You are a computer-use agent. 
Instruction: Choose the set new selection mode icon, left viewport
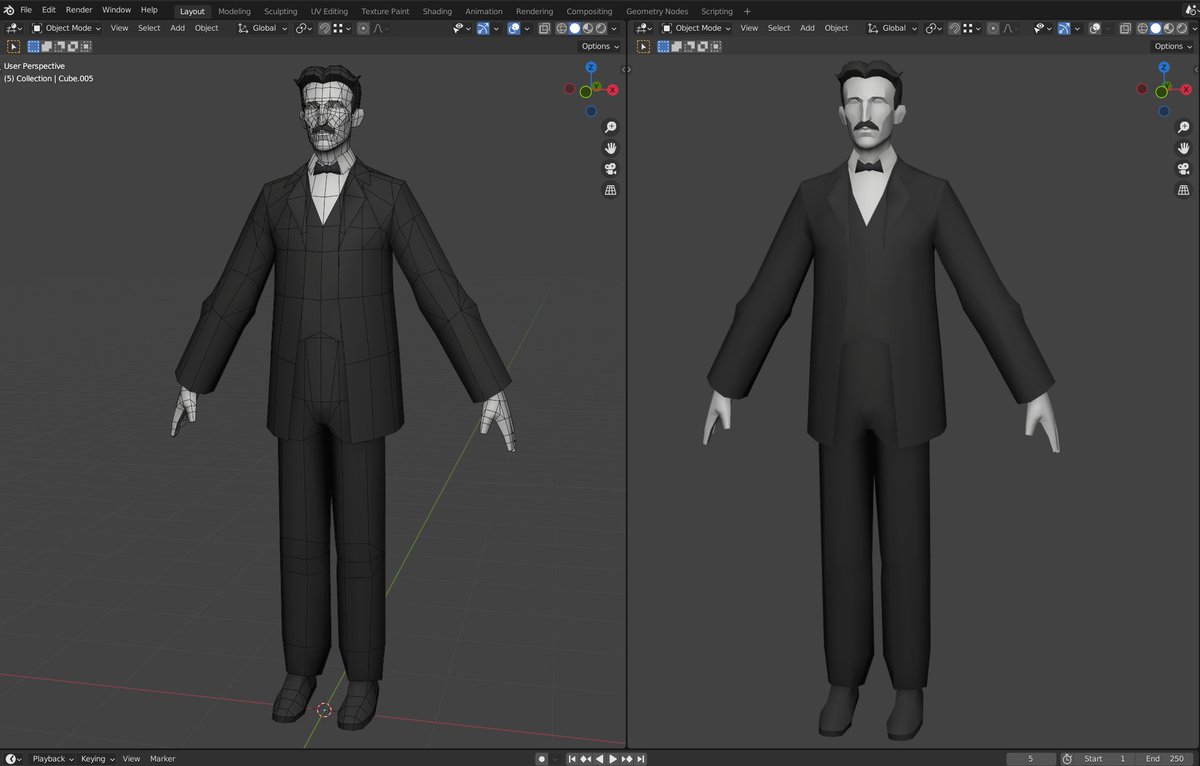35,46
